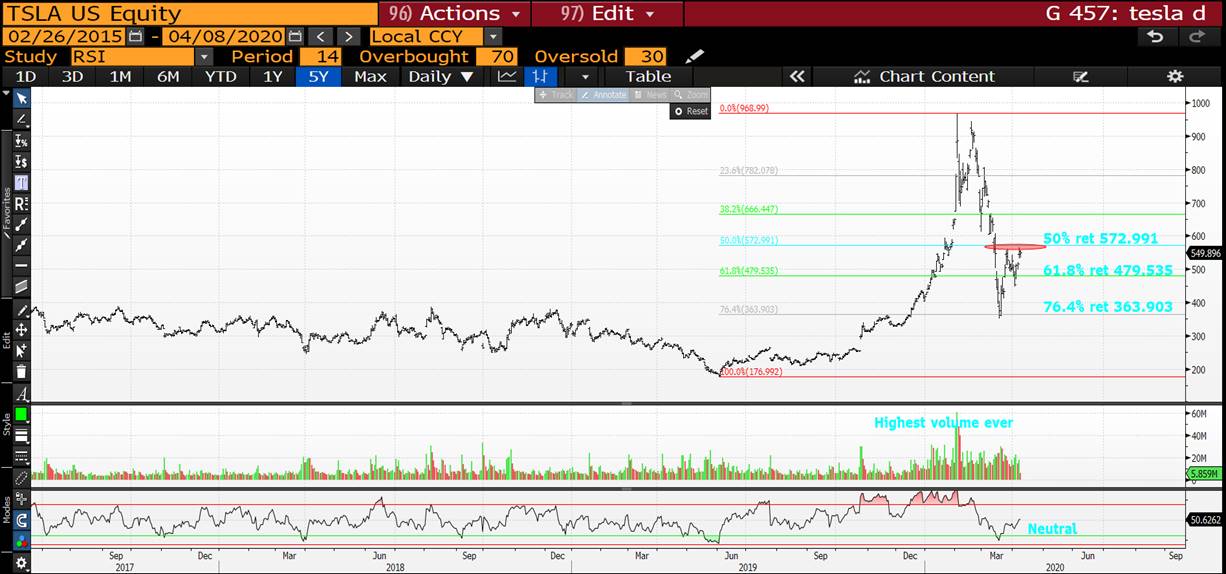Open the line thickness style option
Viewport: 1226px width, 574px height.
22,436
